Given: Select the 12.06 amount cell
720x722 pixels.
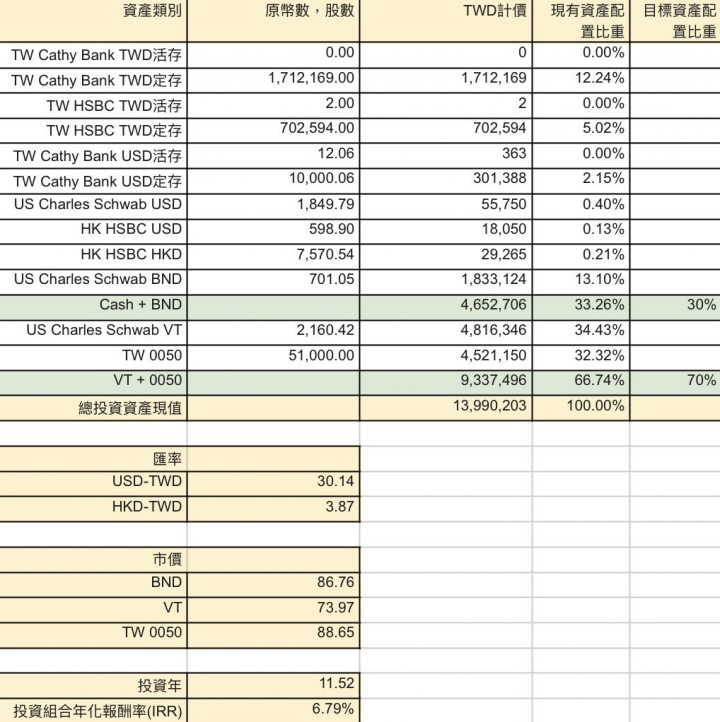Looking at the screenshot, I should pyautogui.click(x=273, y=156).
